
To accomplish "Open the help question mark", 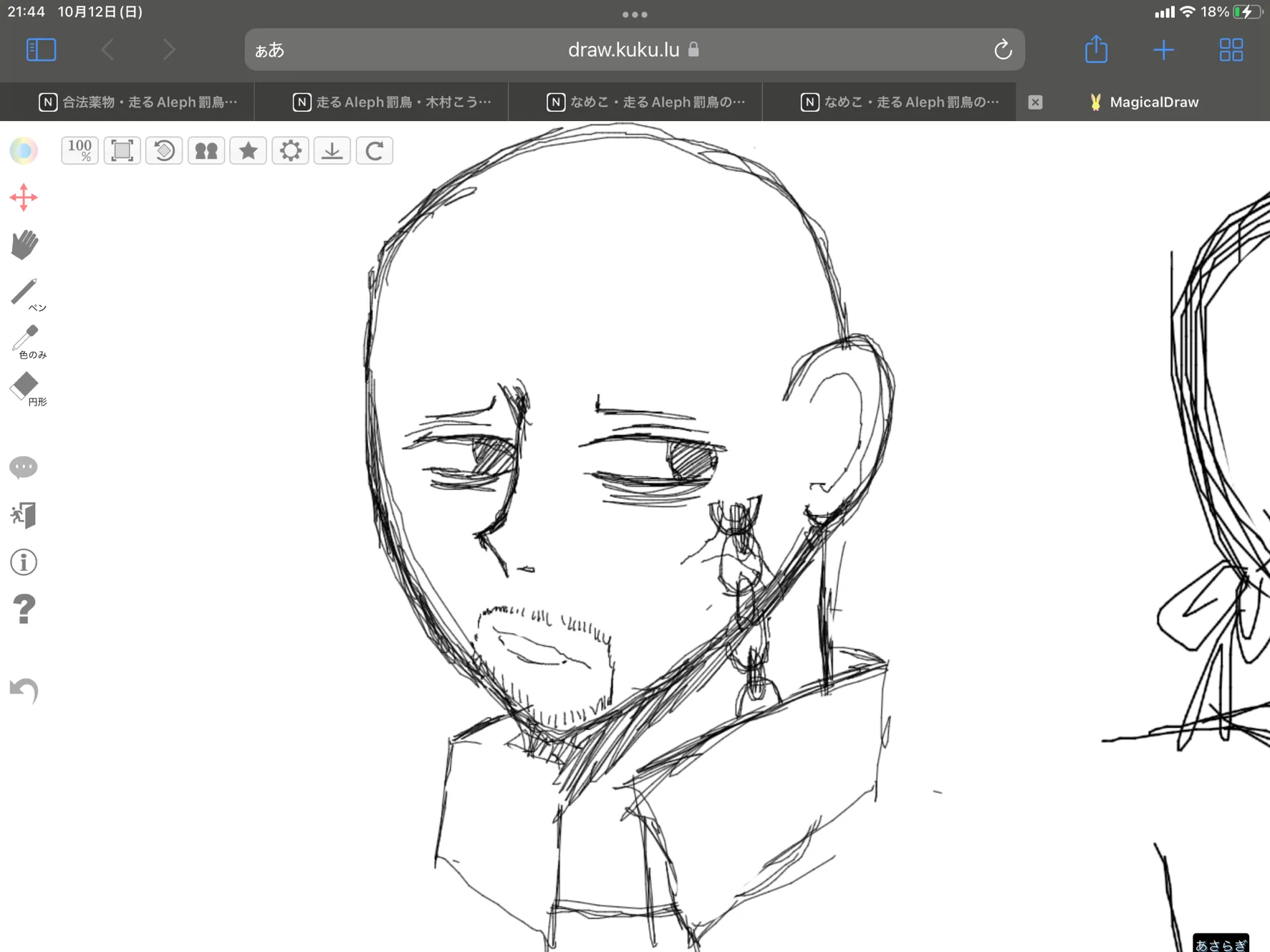I will pos(24,610).
